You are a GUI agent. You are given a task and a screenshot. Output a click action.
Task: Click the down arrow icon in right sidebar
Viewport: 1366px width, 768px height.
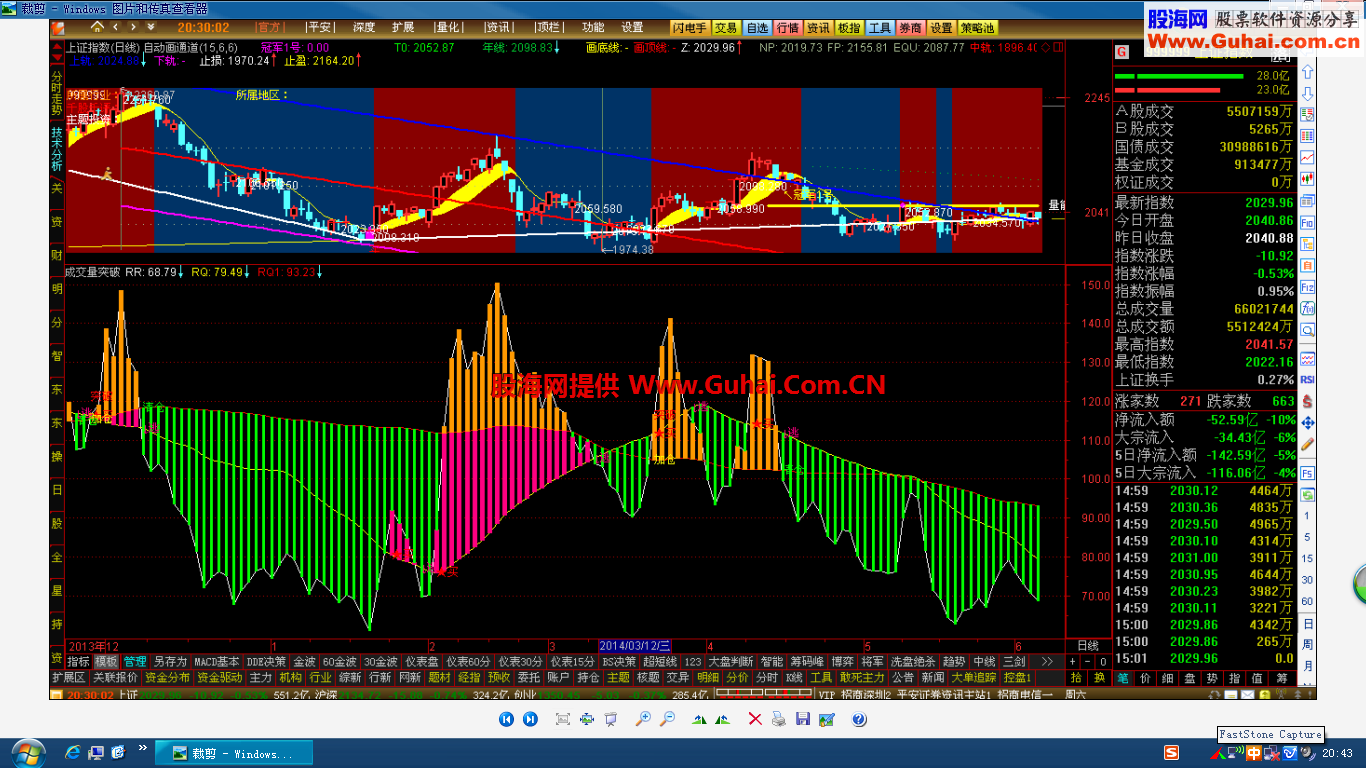(x=1307, y=92)
